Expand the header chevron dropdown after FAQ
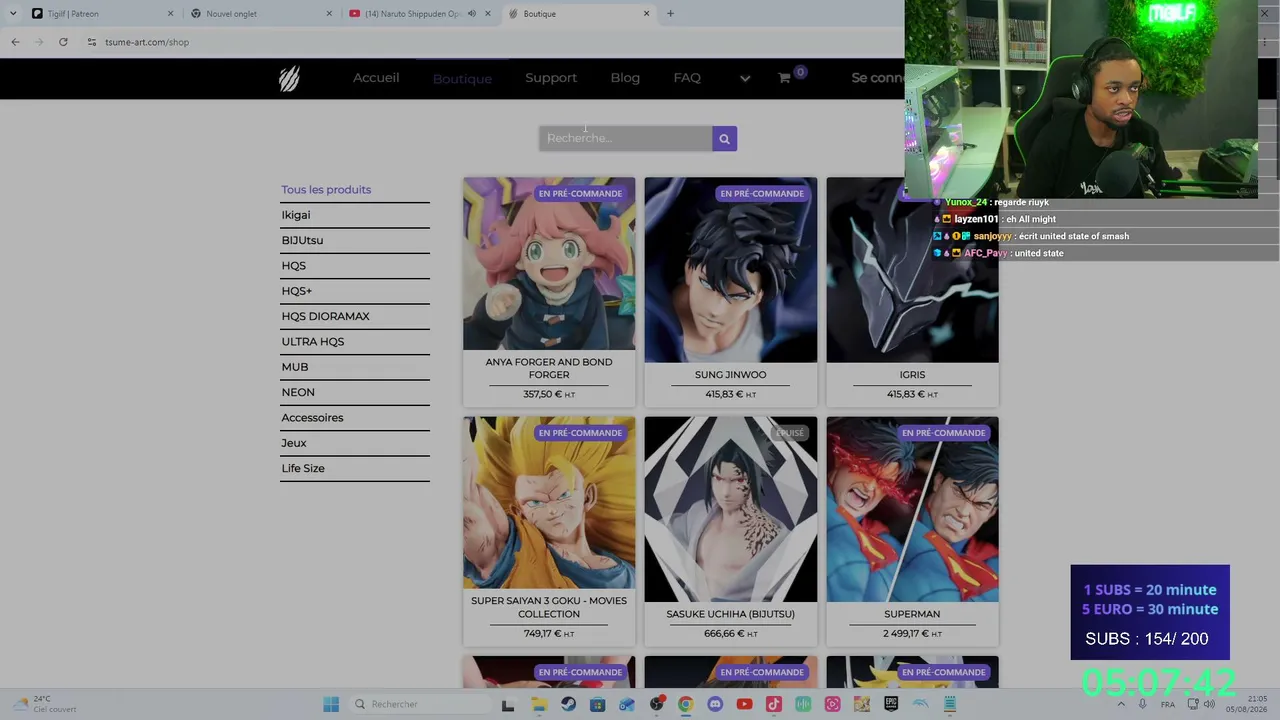This screenshot has height=720, width=1280. point(745,78)
